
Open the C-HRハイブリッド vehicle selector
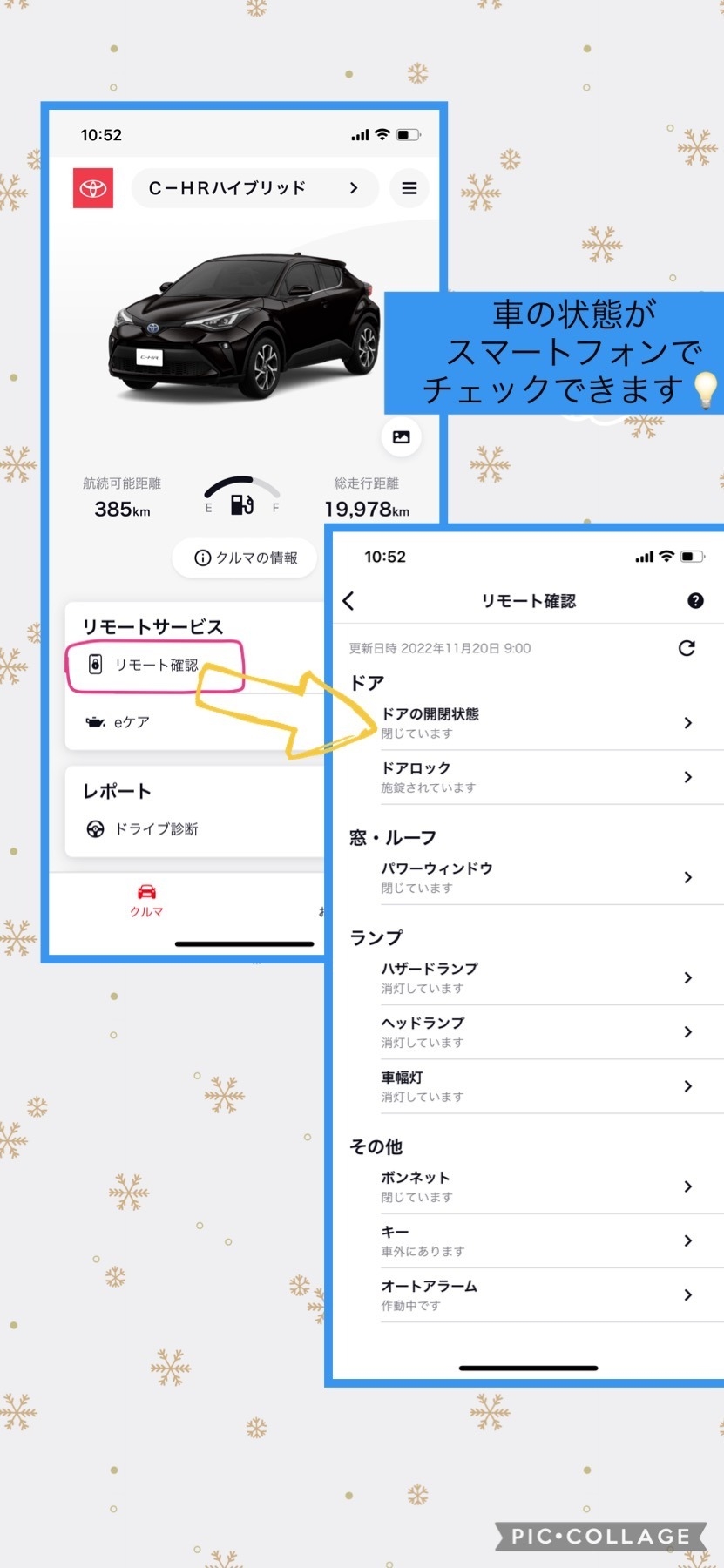coord(254,188)
